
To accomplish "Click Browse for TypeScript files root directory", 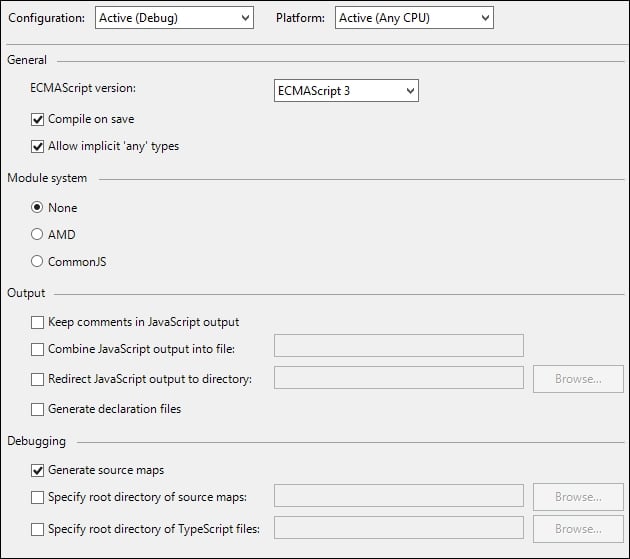I will click(x=578, y=529).
